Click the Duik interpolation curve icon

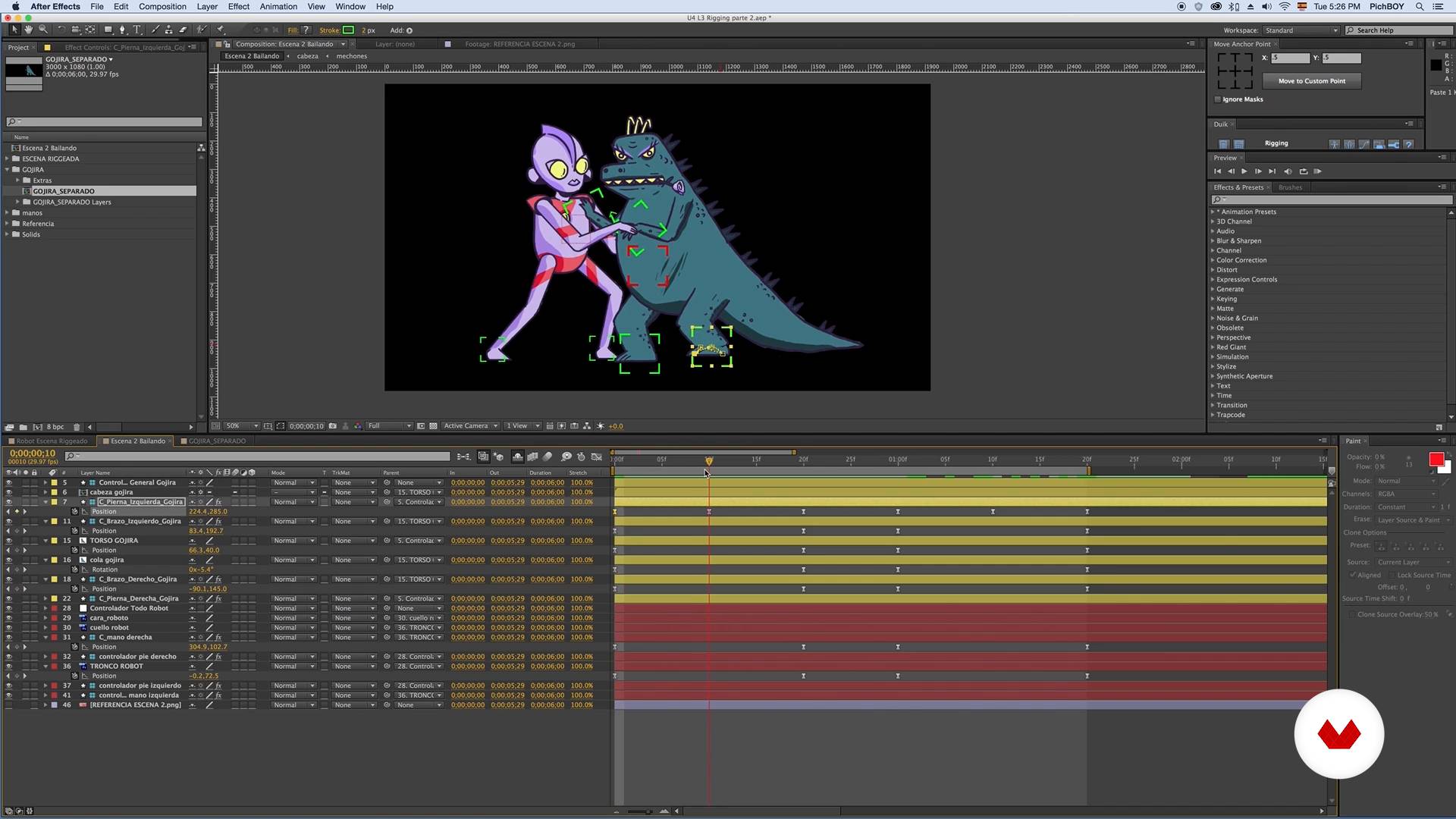1364,144
